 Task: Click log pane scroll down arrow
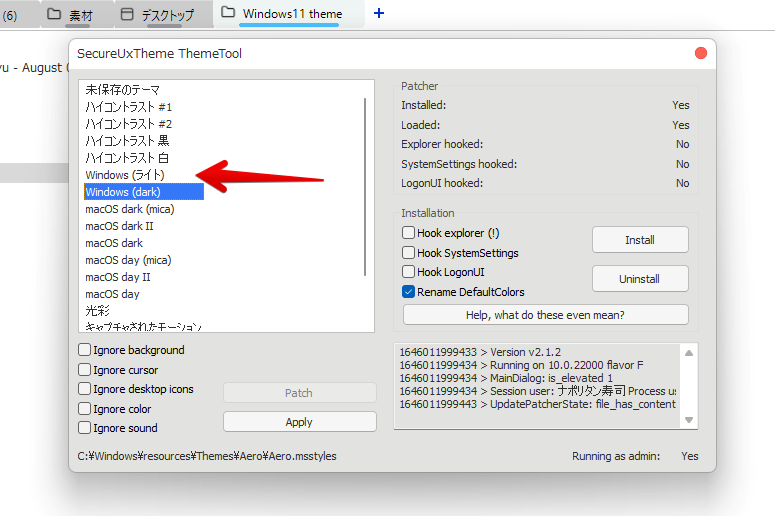coord(689,420)
